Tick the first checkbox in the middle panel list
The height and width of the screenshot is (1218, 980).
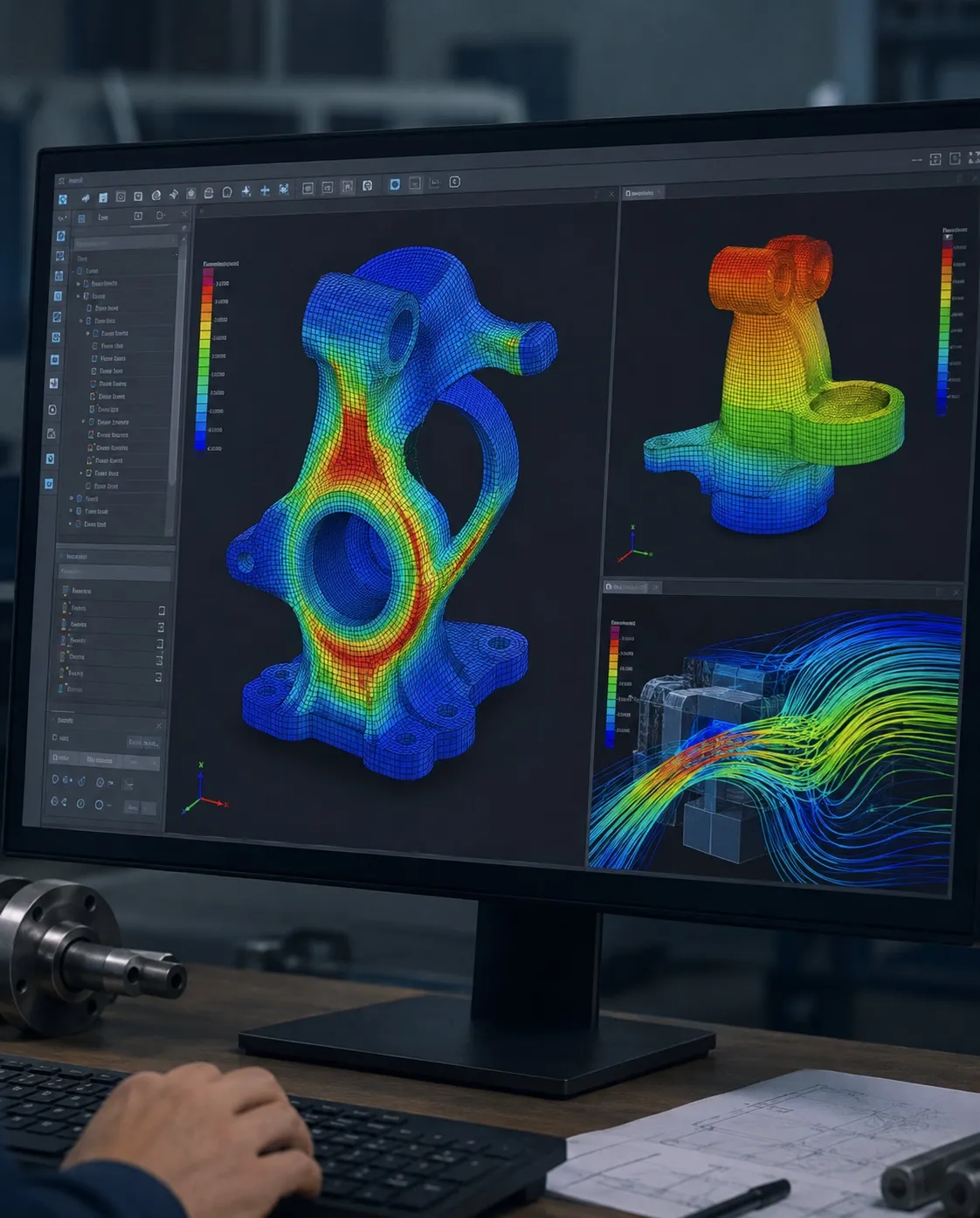click(x=162, y=611)
